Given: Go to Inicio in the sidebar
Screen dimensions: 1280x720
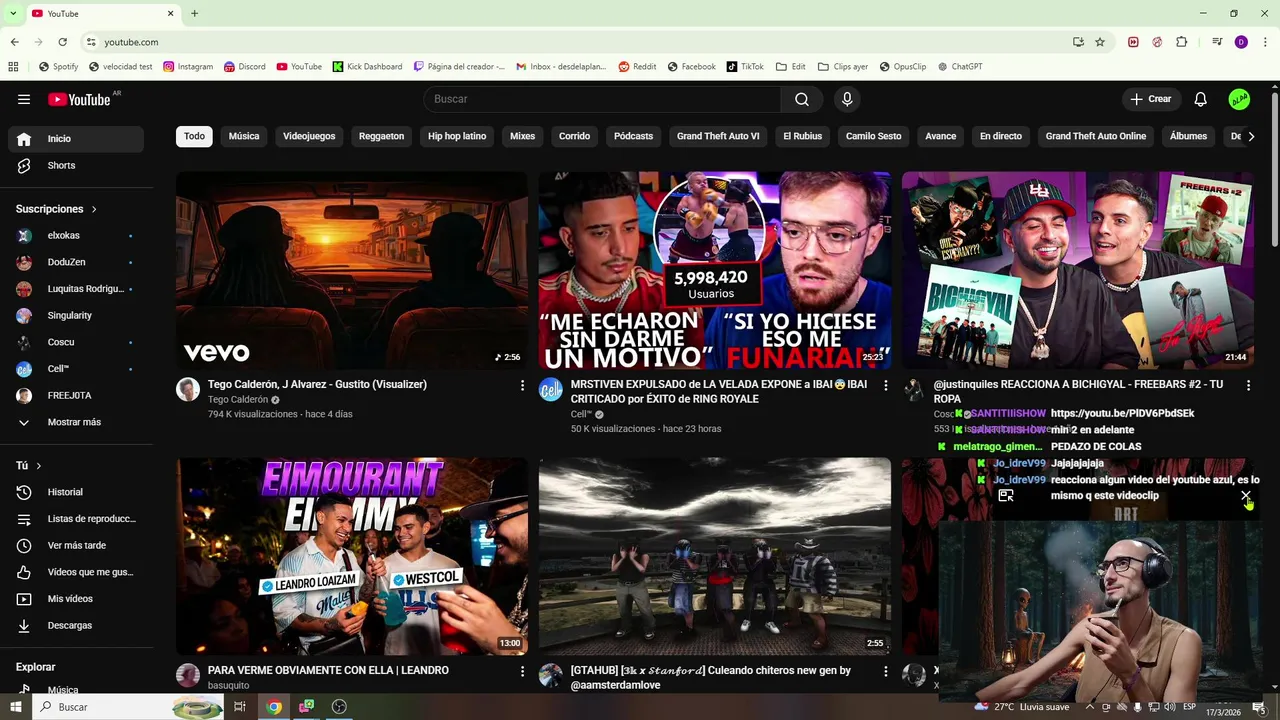Looking at the screenshot, I should click(x=76, y=139).
